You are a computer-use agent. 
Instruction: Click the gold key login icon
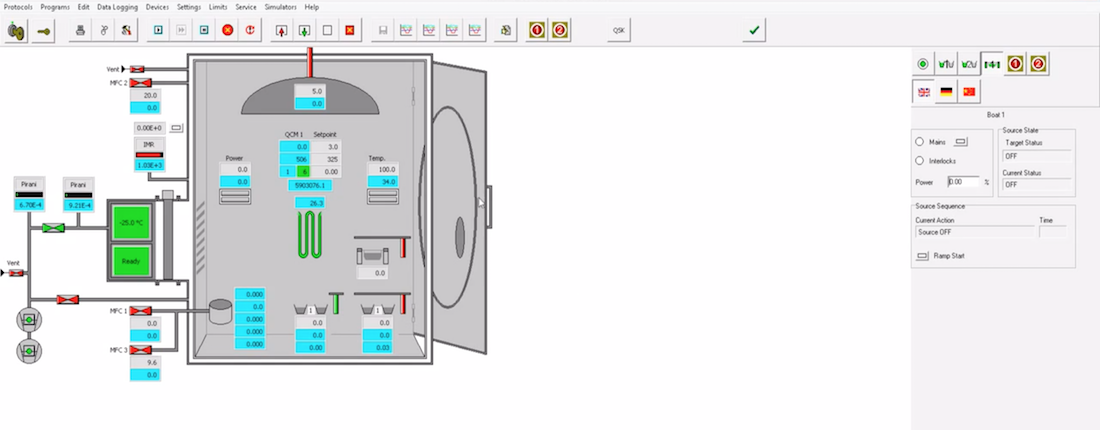tap(45, 30)
